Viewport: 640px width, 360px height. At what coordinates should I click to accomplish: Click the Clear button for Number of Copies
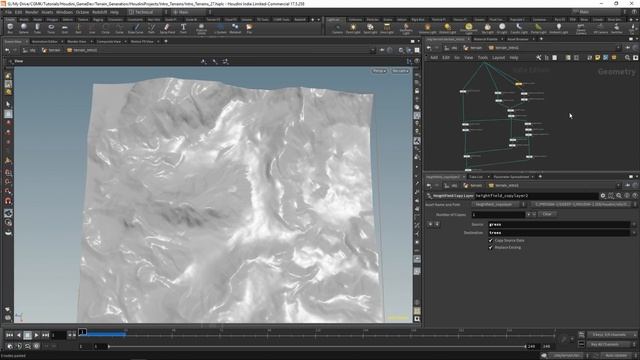547,214
